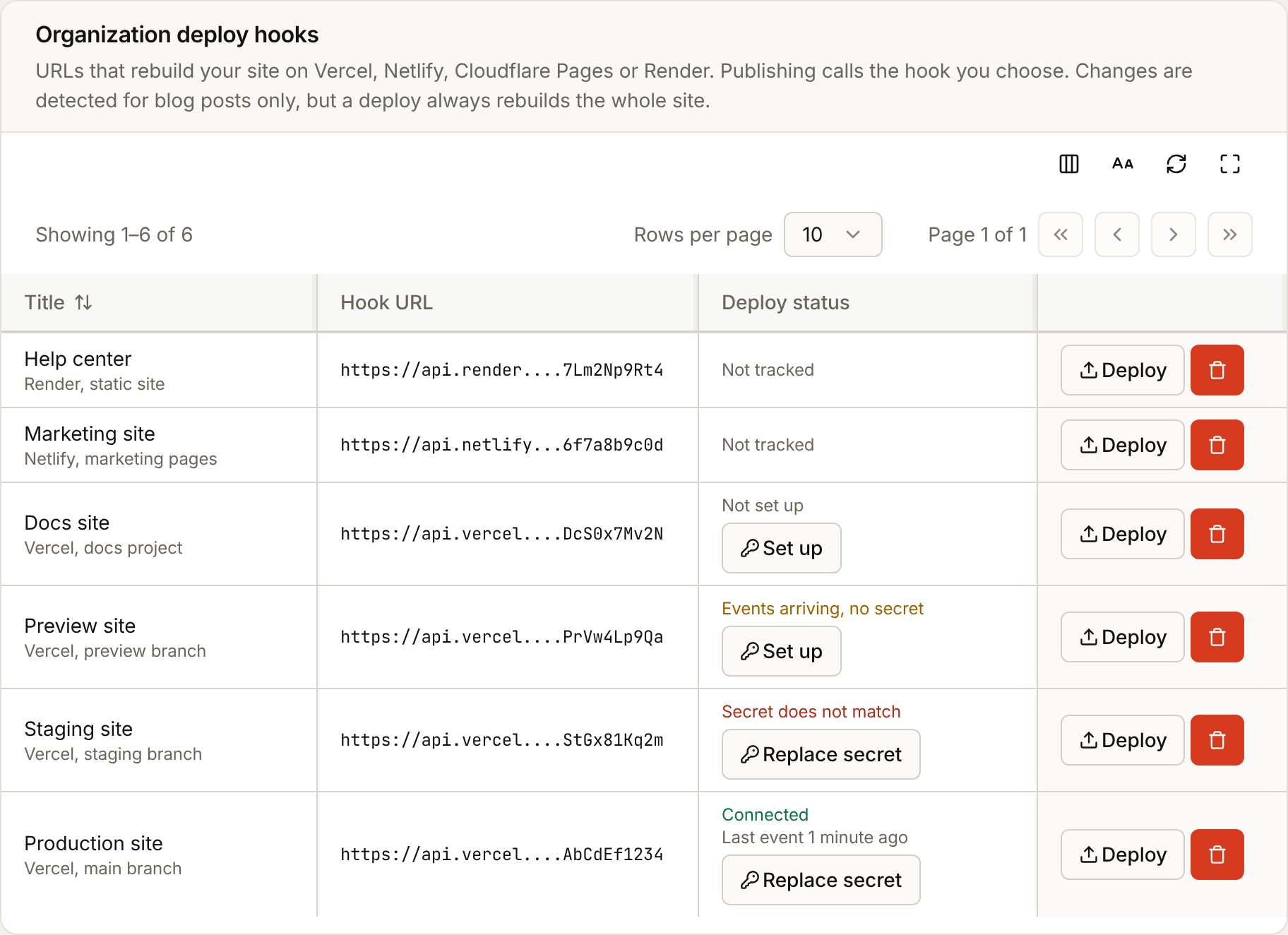This screenshot has height=935, width=1288.
Task: Delete the Marketing site hook
Action: 1217,445
